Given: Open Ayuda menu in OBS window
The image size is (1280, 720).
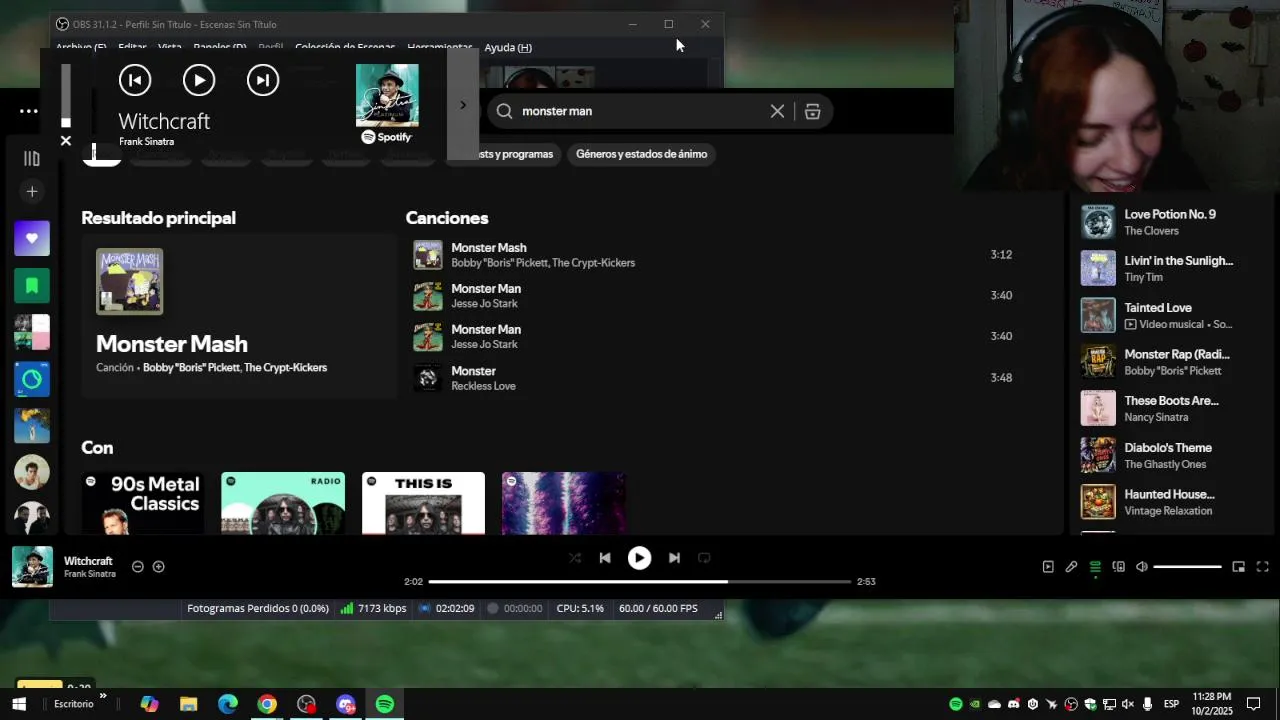Looking at the screenshot, I should [x=508, y=47].
